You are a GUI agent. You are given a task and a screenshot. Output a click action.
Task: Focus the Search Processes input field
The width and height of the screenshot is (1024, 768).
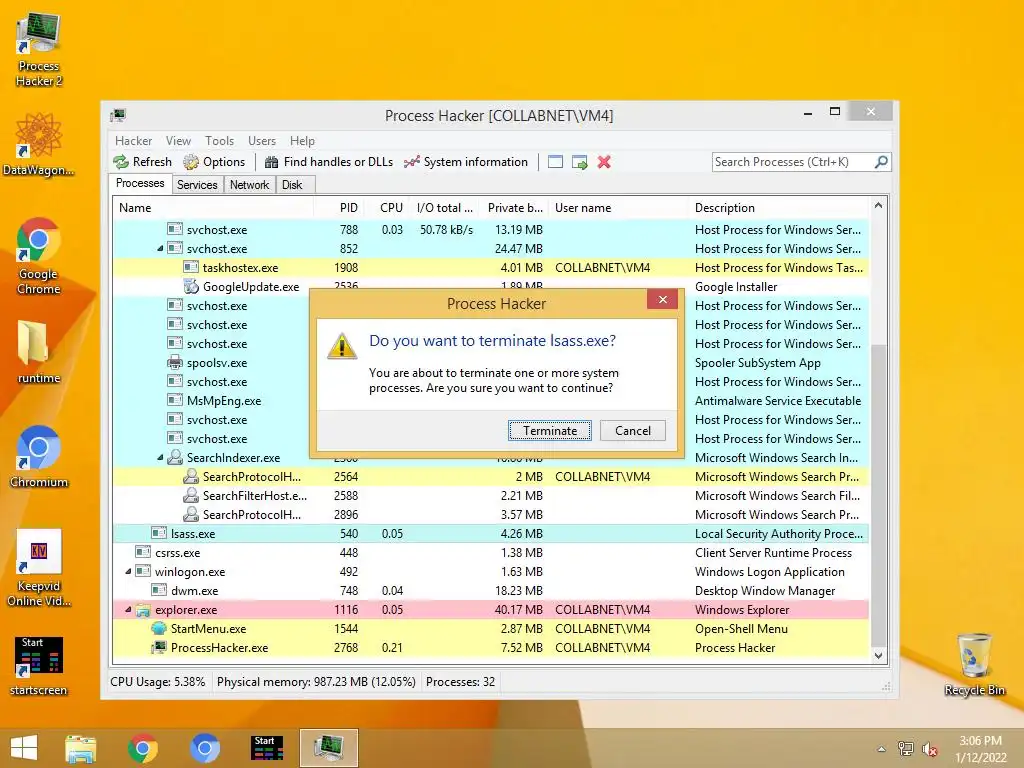(793, 162)
